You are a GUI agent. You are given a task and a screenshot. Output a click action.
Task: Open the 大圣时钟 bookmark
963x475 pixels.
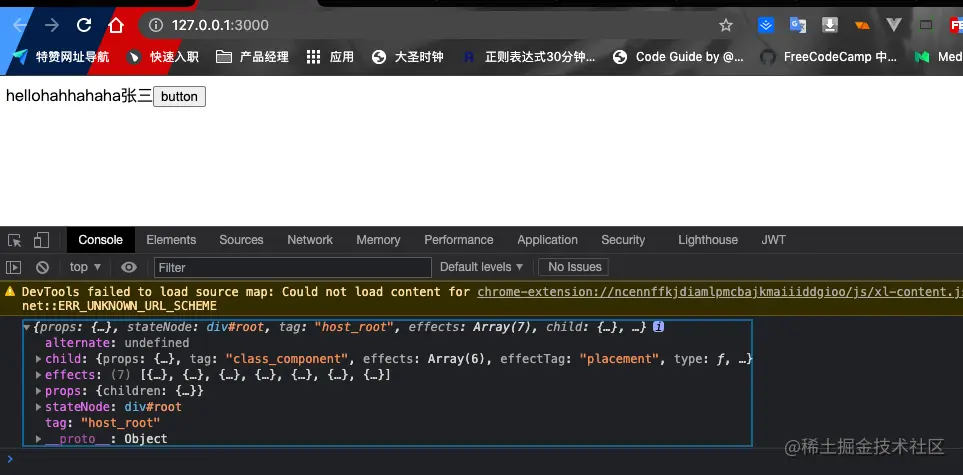click(408, 57)
